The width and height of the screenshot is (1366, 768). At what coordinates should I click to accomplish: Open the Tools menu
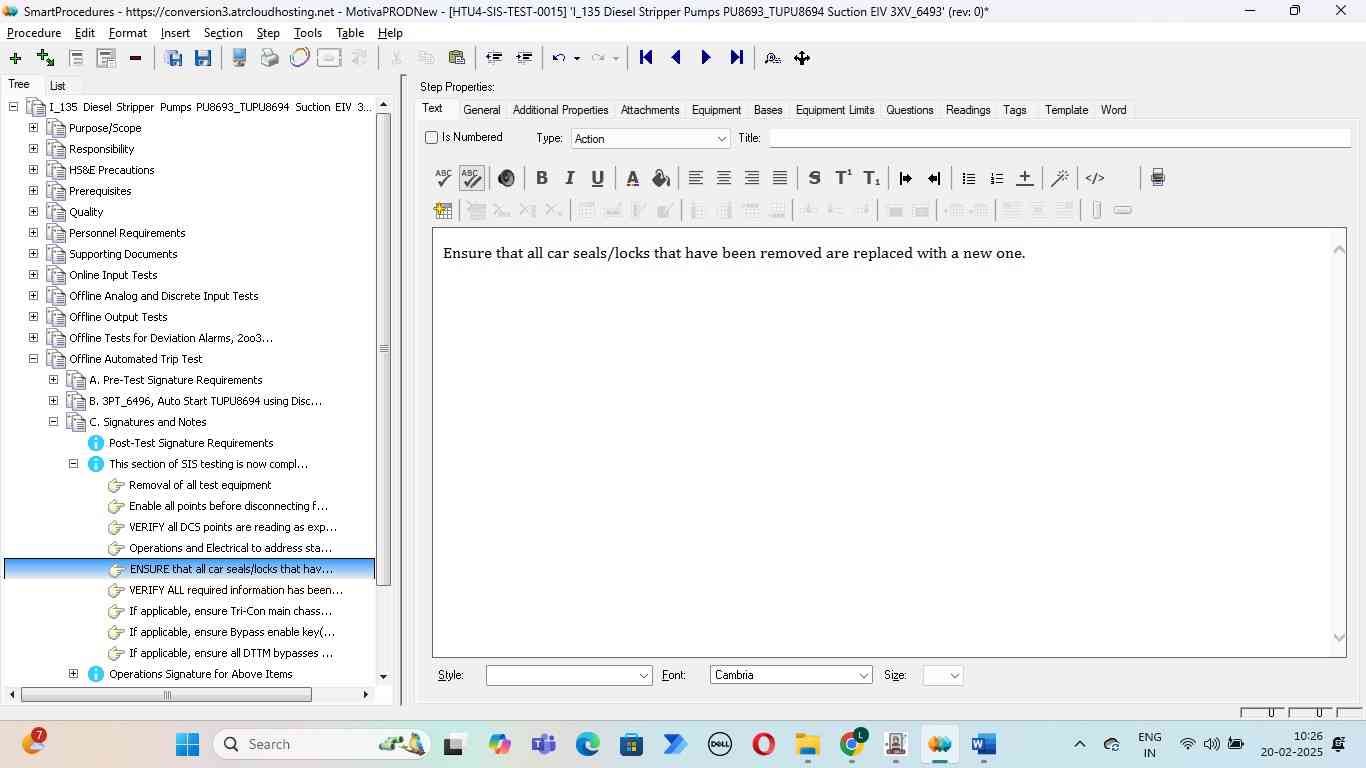pos(307,33)
